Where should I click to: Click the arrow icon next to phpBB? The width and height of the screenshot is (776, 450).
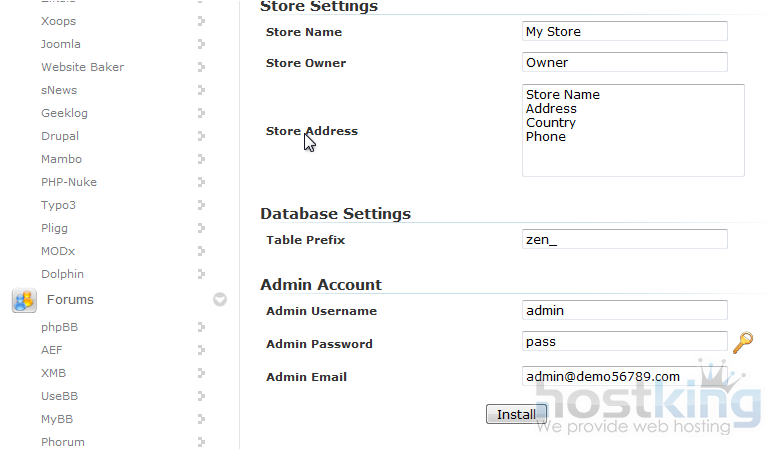202,327
